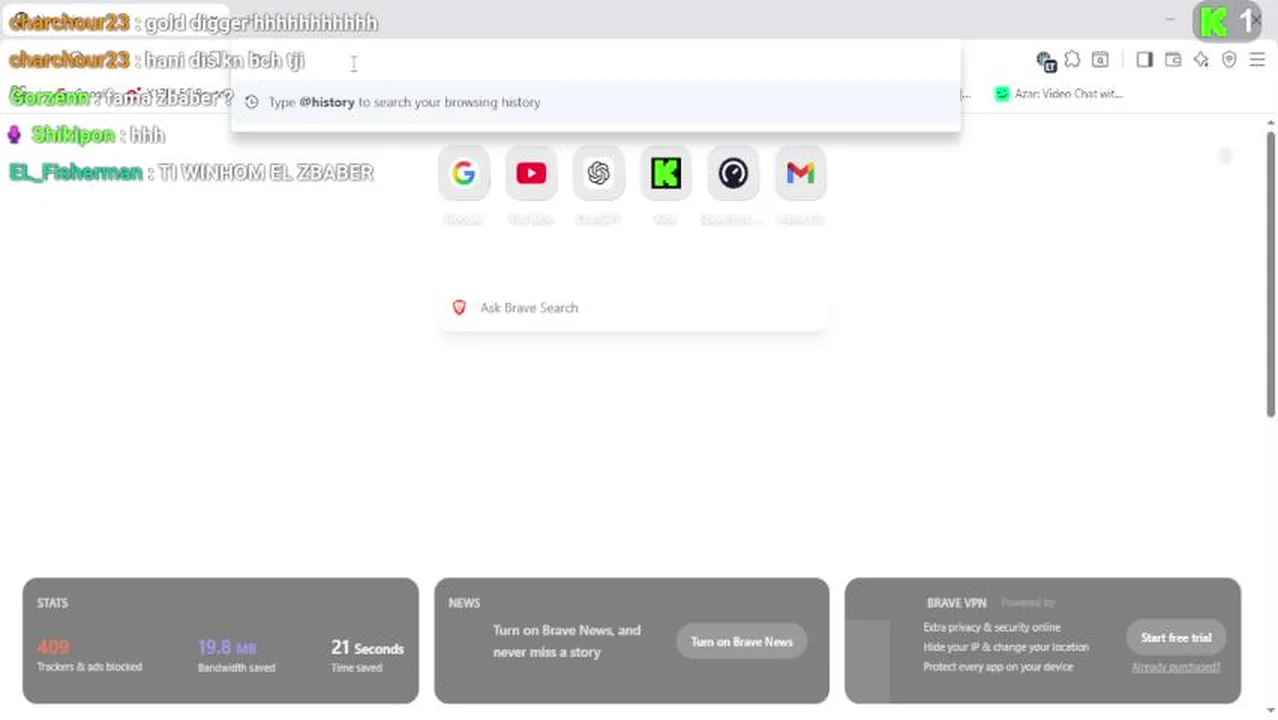Click the green Kick overlay logo
Viewport: 1278px width, 720px height.
pyautogui.click(x=1213, y=21)
